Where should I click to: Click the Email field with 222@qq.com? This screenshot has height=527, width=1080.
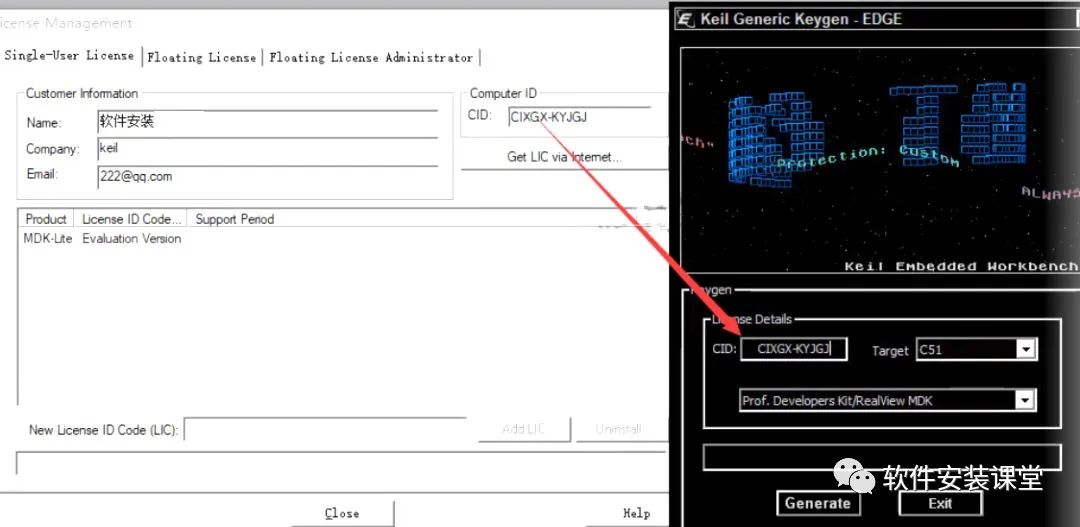click(x=268, y=176)
